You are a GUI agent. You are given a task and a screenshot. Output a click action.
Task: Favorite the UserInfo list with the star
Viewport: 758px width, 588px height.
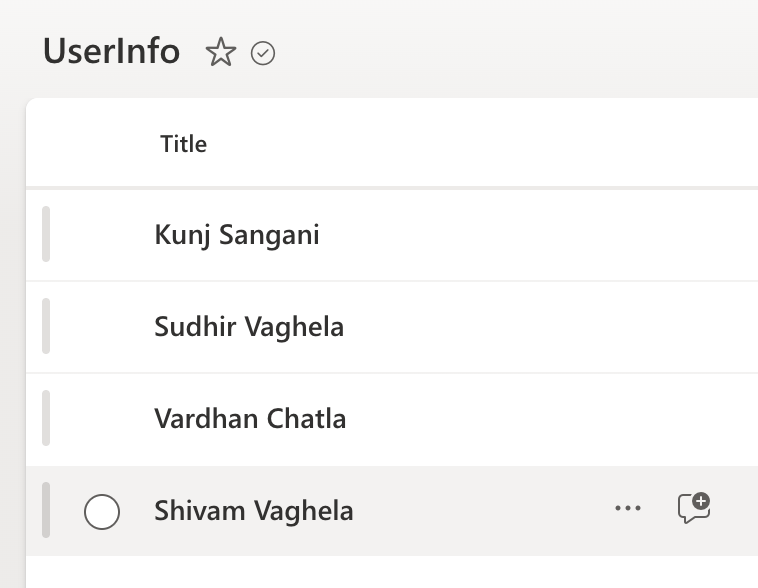(x=220, y=52)
